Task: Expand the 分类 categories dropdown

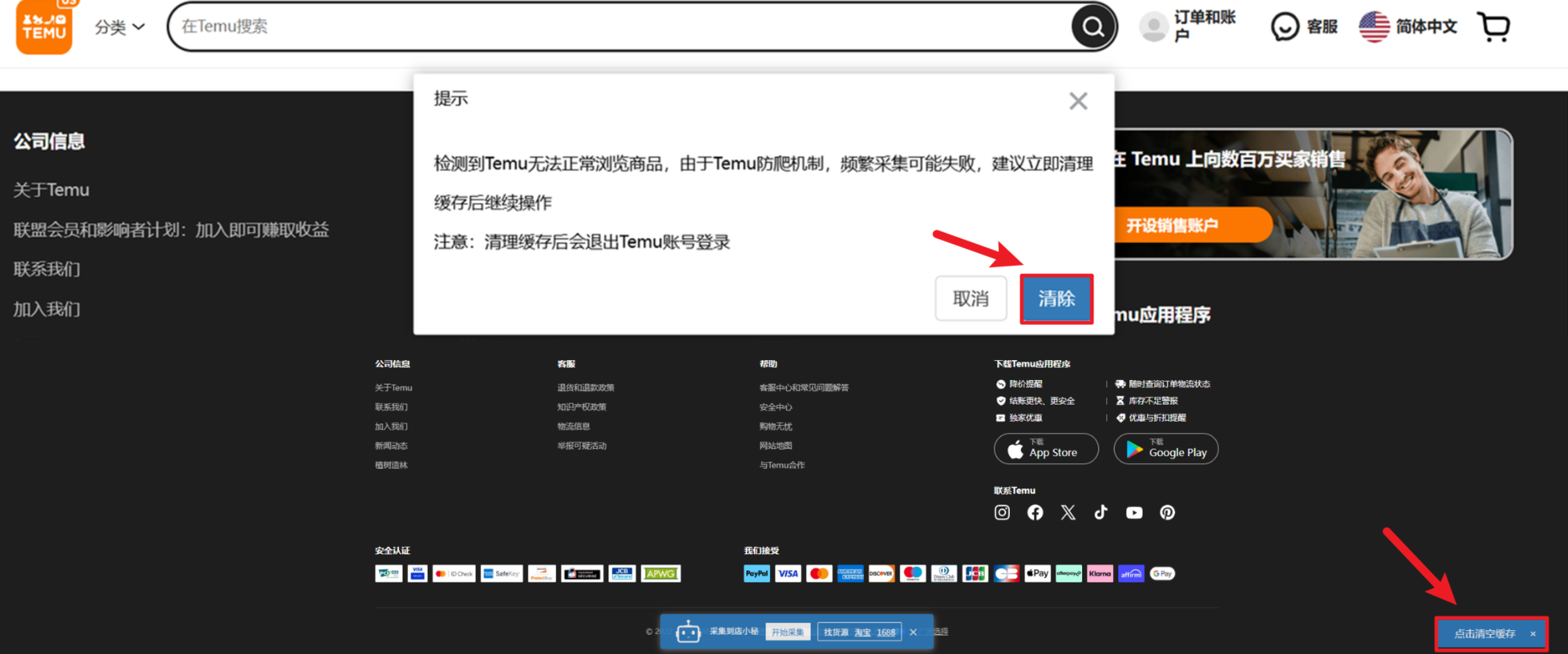Action: (120, 27)
